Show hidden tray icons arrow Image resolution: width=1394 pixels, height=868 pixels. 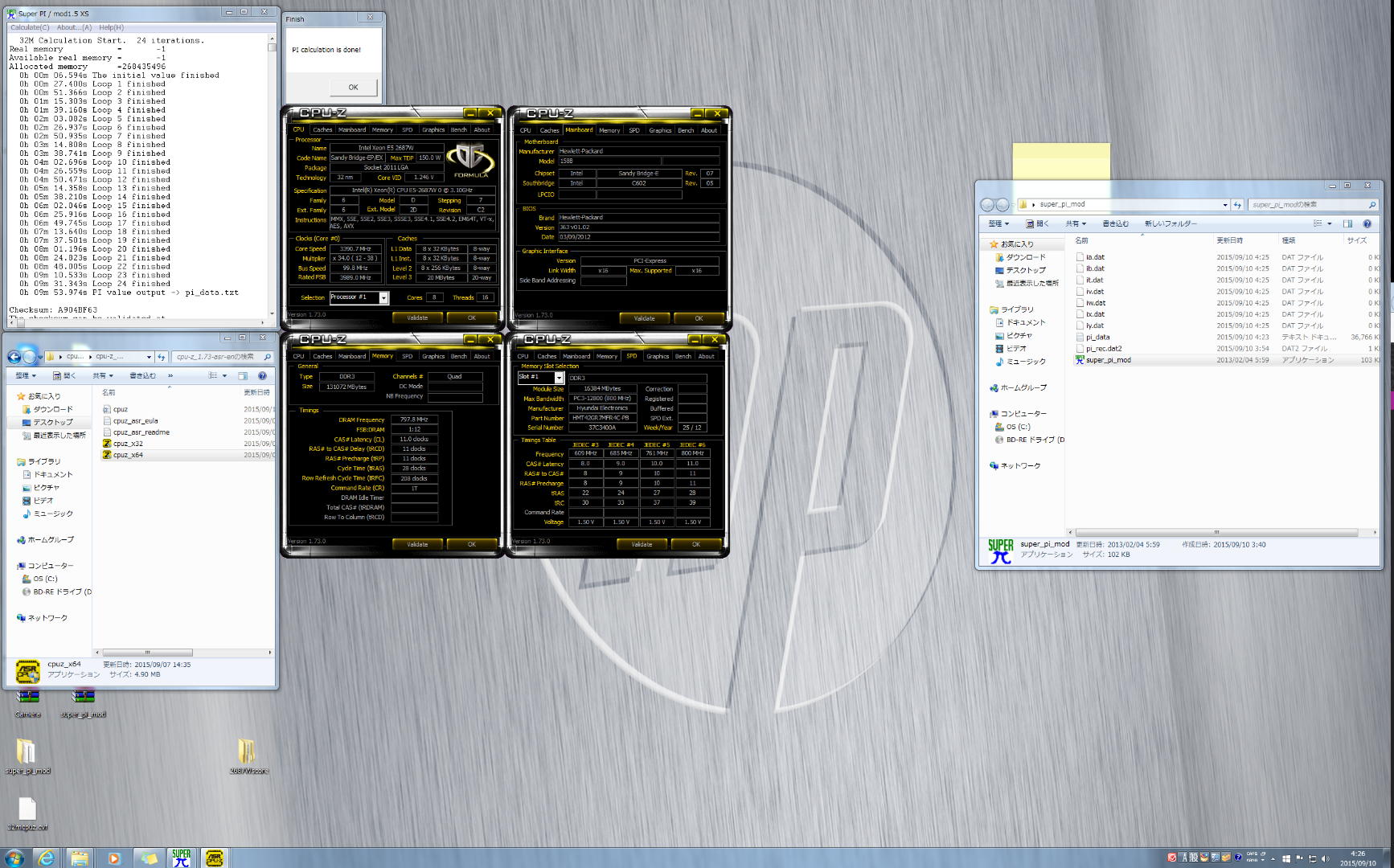pyautogui.click(x=1273, y=858)
